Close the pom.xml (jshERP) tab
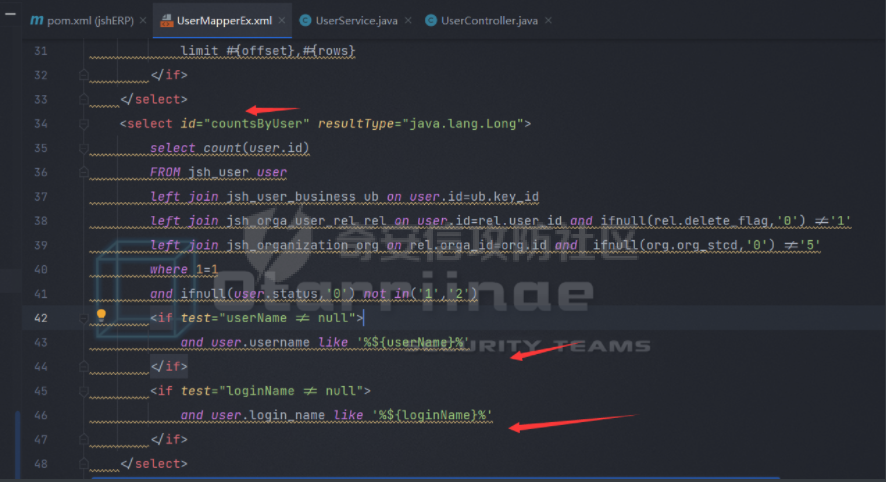 coord(143,20)
